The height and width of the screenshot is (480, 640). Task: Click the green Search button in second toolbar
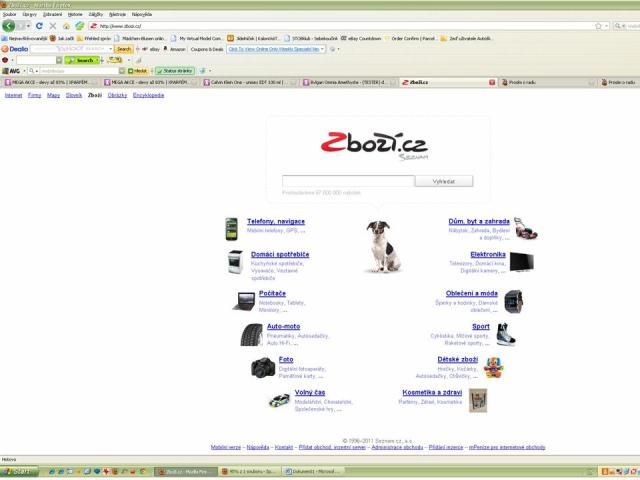82,60
